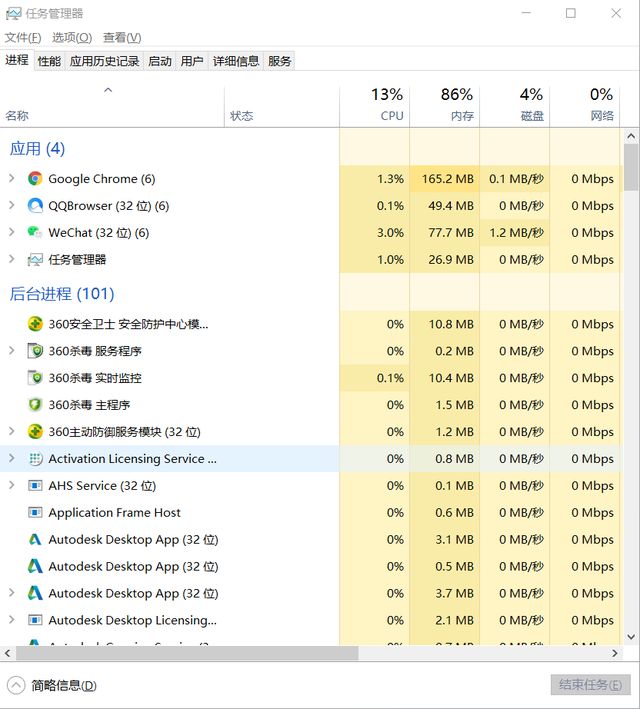Screen dimensions: 640x709
Task: Switch to the 性能 tab
Action: click(49, 61)
